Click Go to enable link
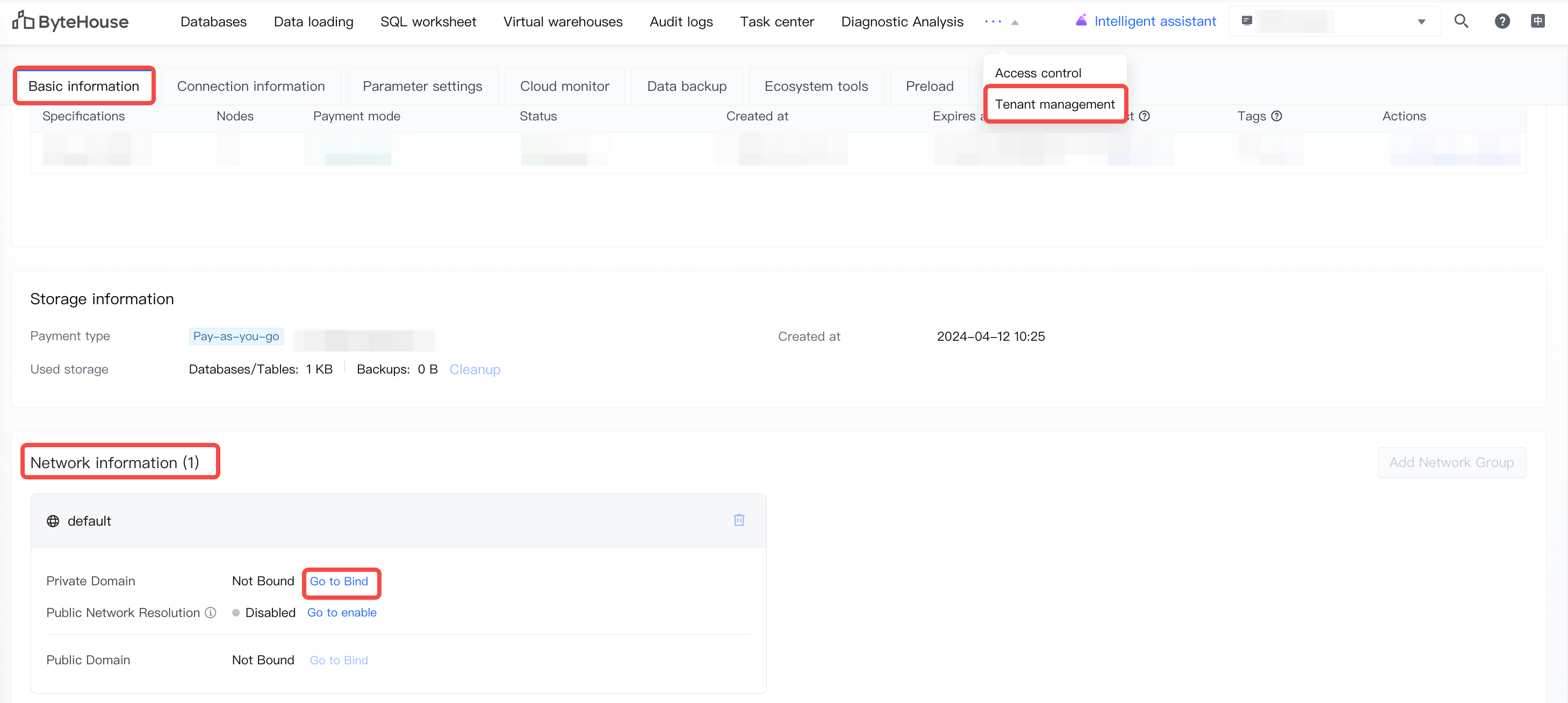 pos(341,612)
